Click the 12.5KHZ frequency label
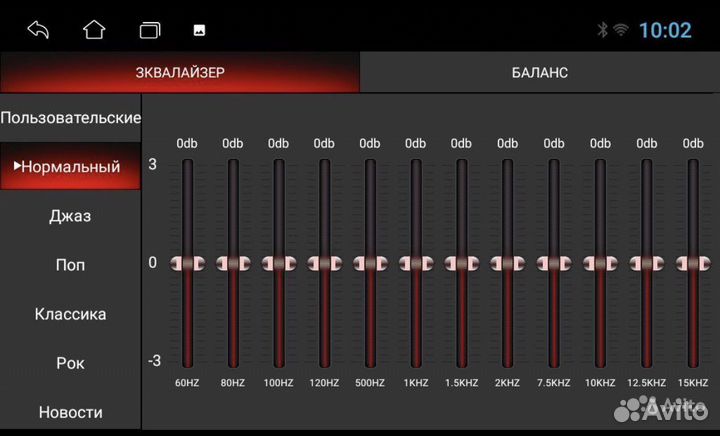Viewport: 720px width, 436px height. (x=647, y=383)
